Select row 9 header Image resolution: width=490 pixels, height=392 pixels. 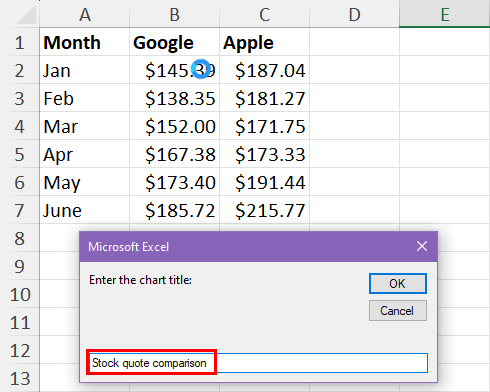coord(19,266)
